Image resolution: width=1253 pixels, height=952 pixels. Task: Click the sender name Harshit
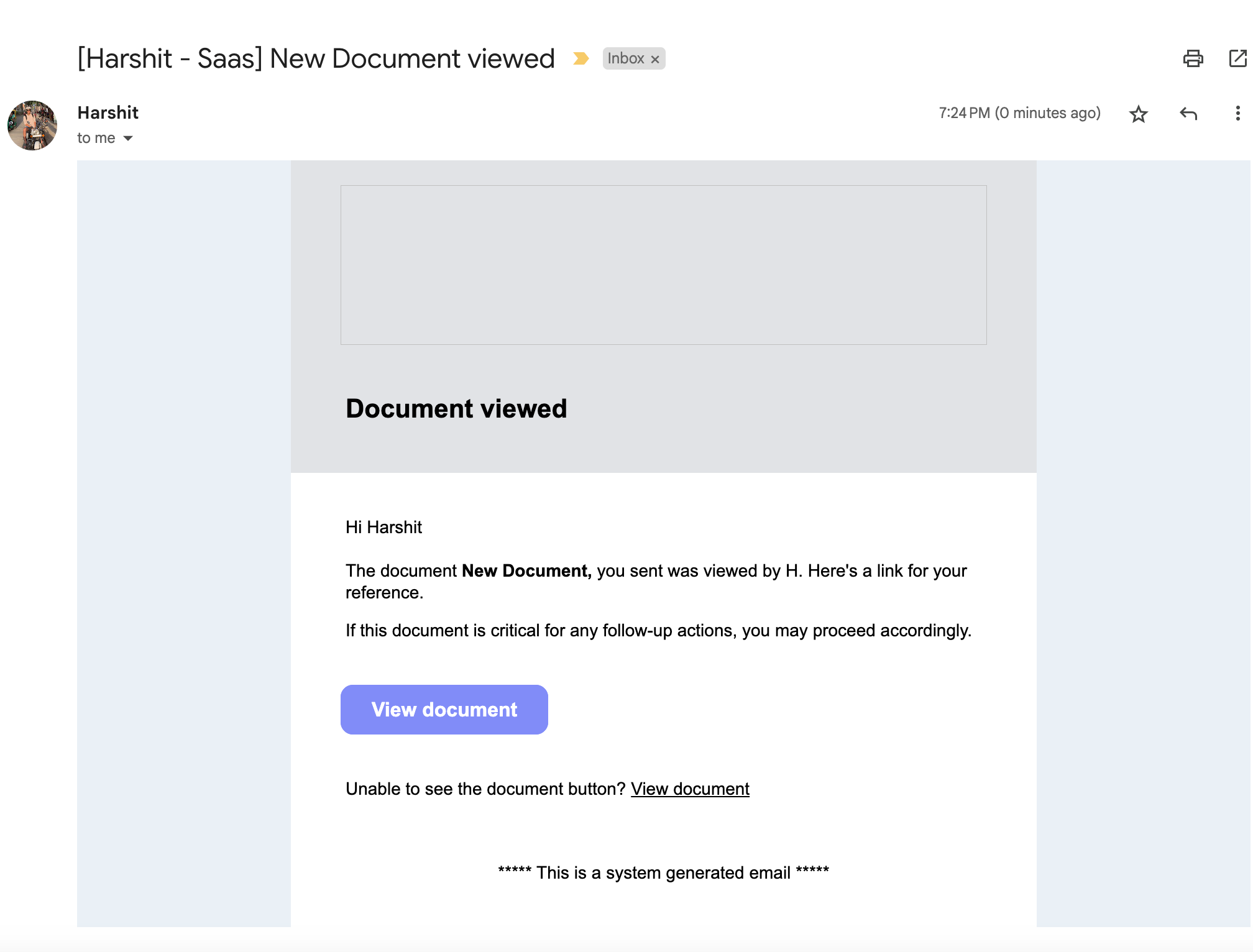[108, 112]
